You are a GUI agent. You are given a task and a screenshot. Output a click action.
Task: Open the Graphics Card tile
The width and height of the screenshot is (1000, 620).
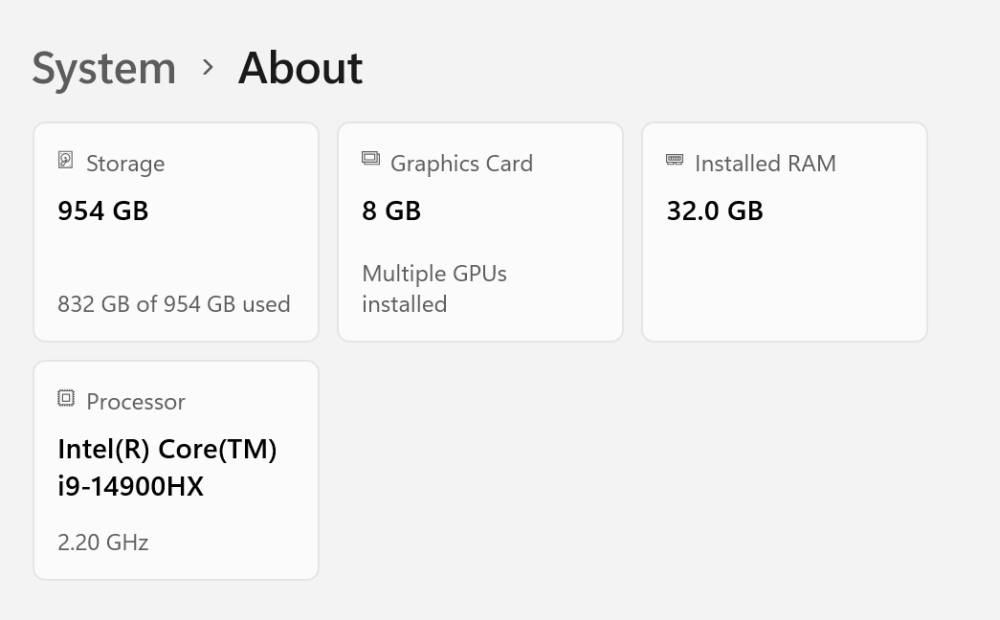tap(480, 232)
